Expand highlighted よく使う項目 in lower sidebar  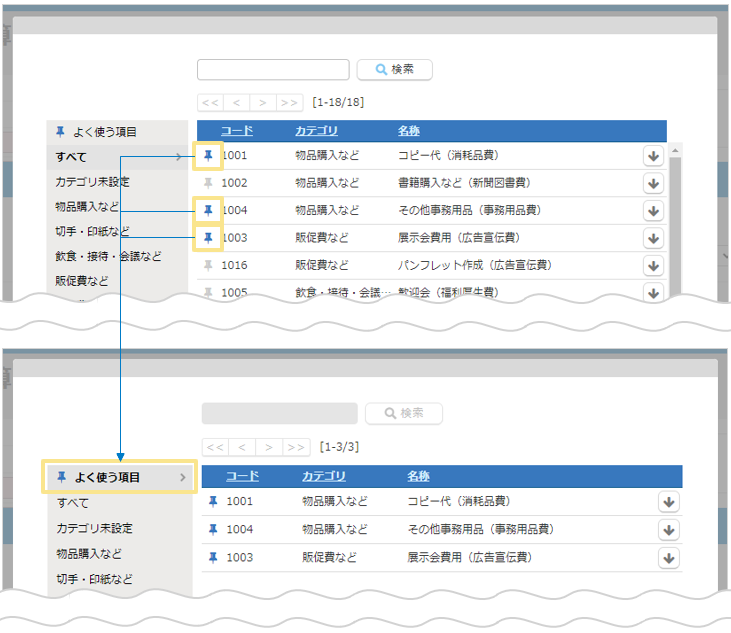coord(182,478)
